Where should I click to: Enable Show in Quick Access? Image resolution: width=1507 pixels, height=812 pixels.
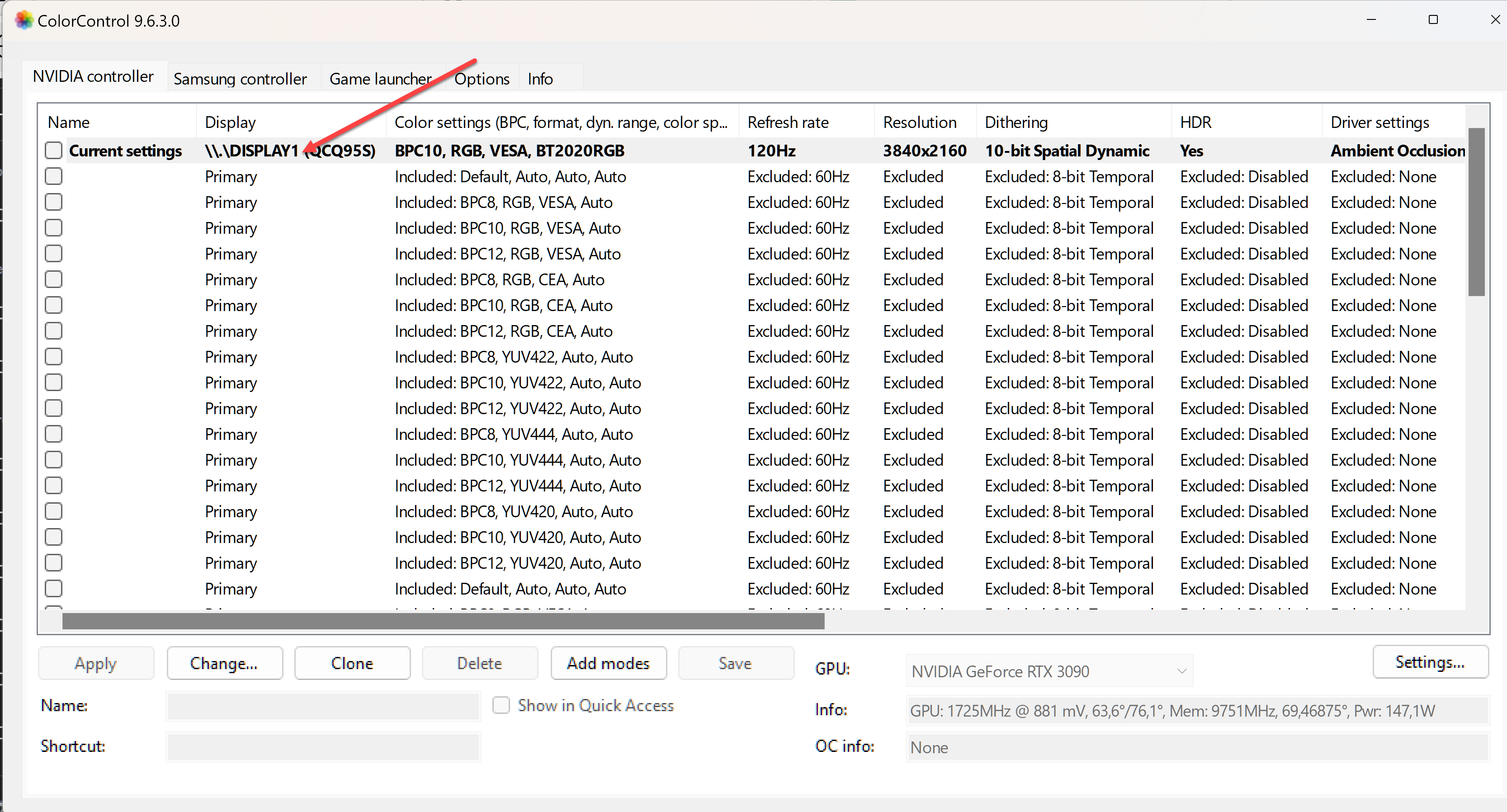coord(501,706)
